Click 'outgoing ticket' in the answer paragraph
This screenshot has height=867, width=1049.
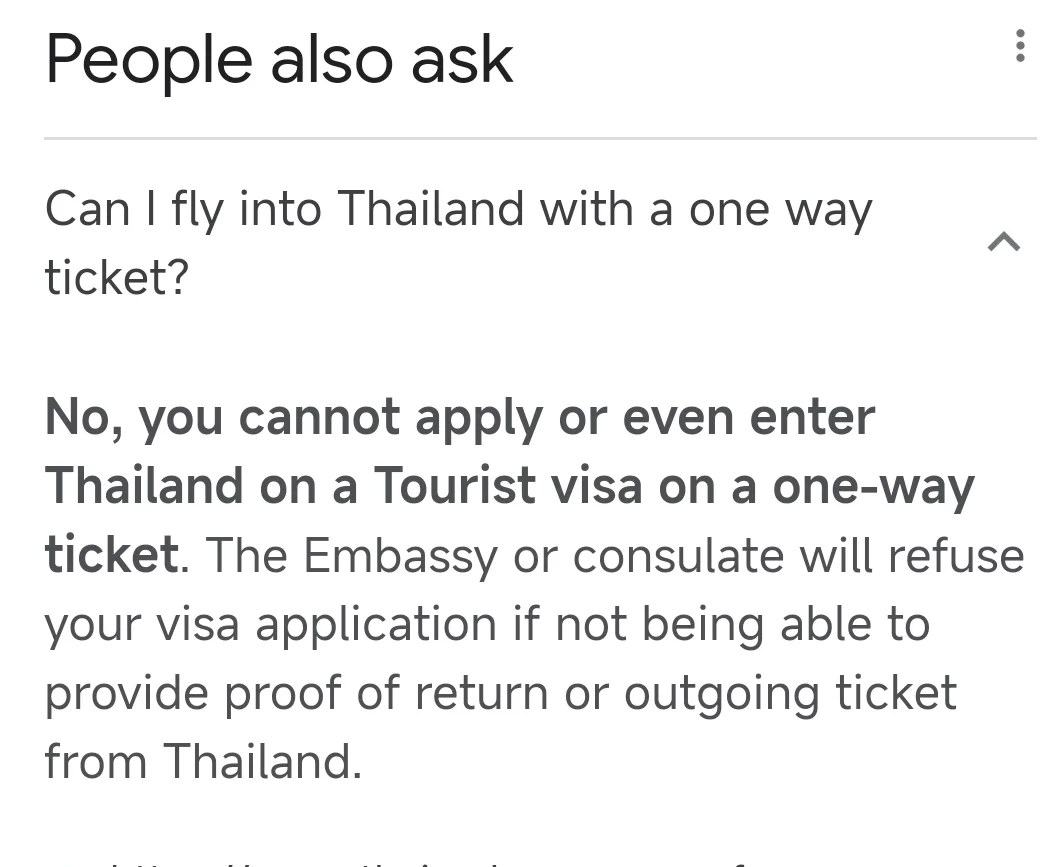pos(790,694)
